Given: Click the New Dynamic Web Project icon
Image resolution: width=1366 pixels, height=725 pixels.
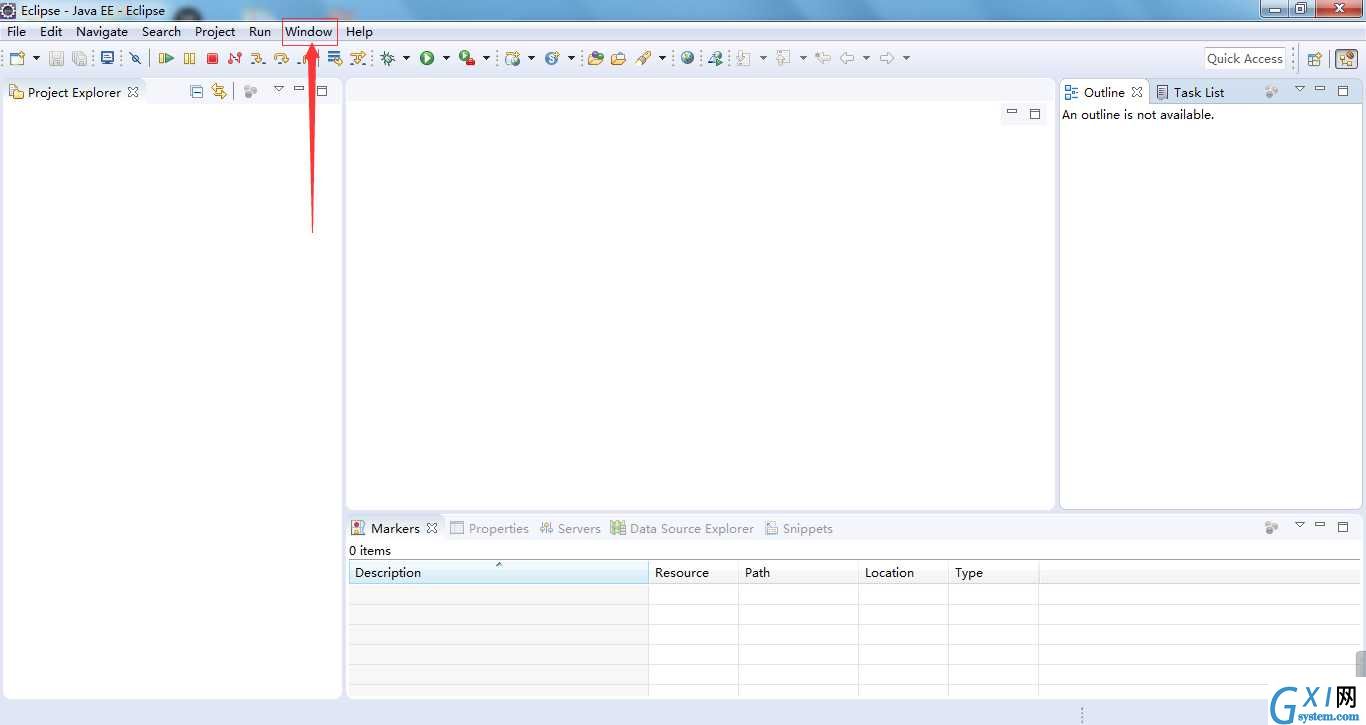Looking at the screenshot, I should (513, 58).
